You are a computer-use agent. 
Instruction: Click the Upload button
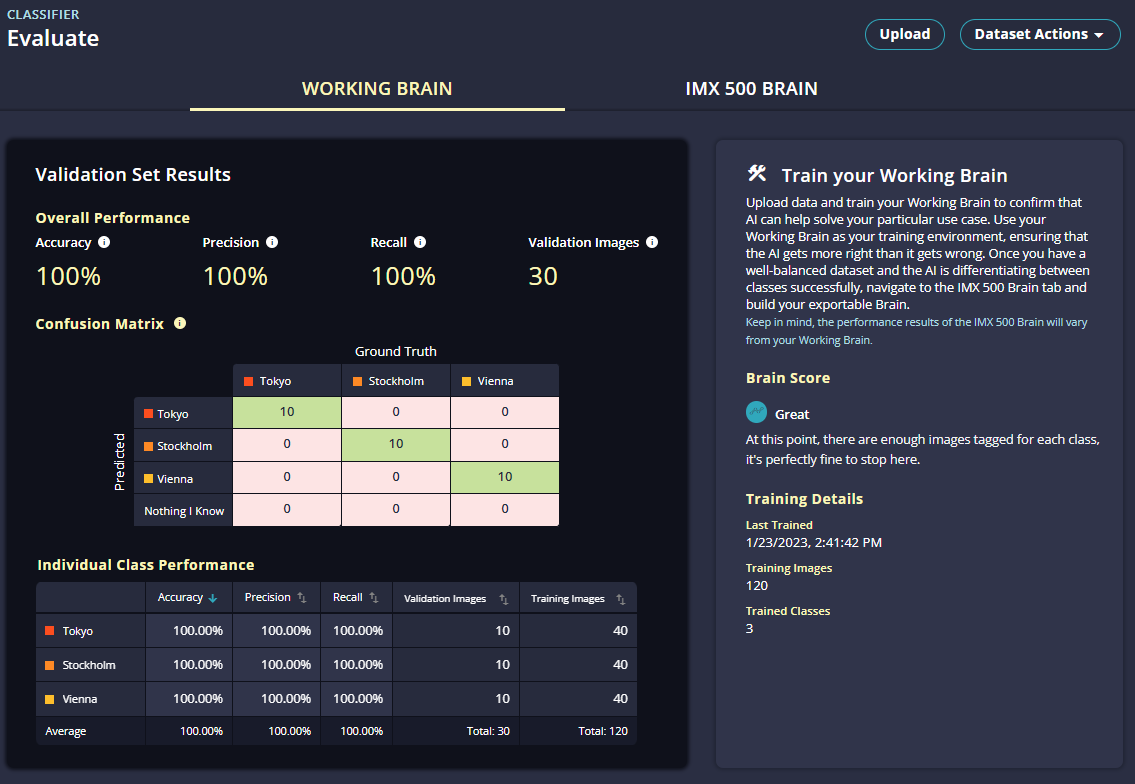pos(904,34)
